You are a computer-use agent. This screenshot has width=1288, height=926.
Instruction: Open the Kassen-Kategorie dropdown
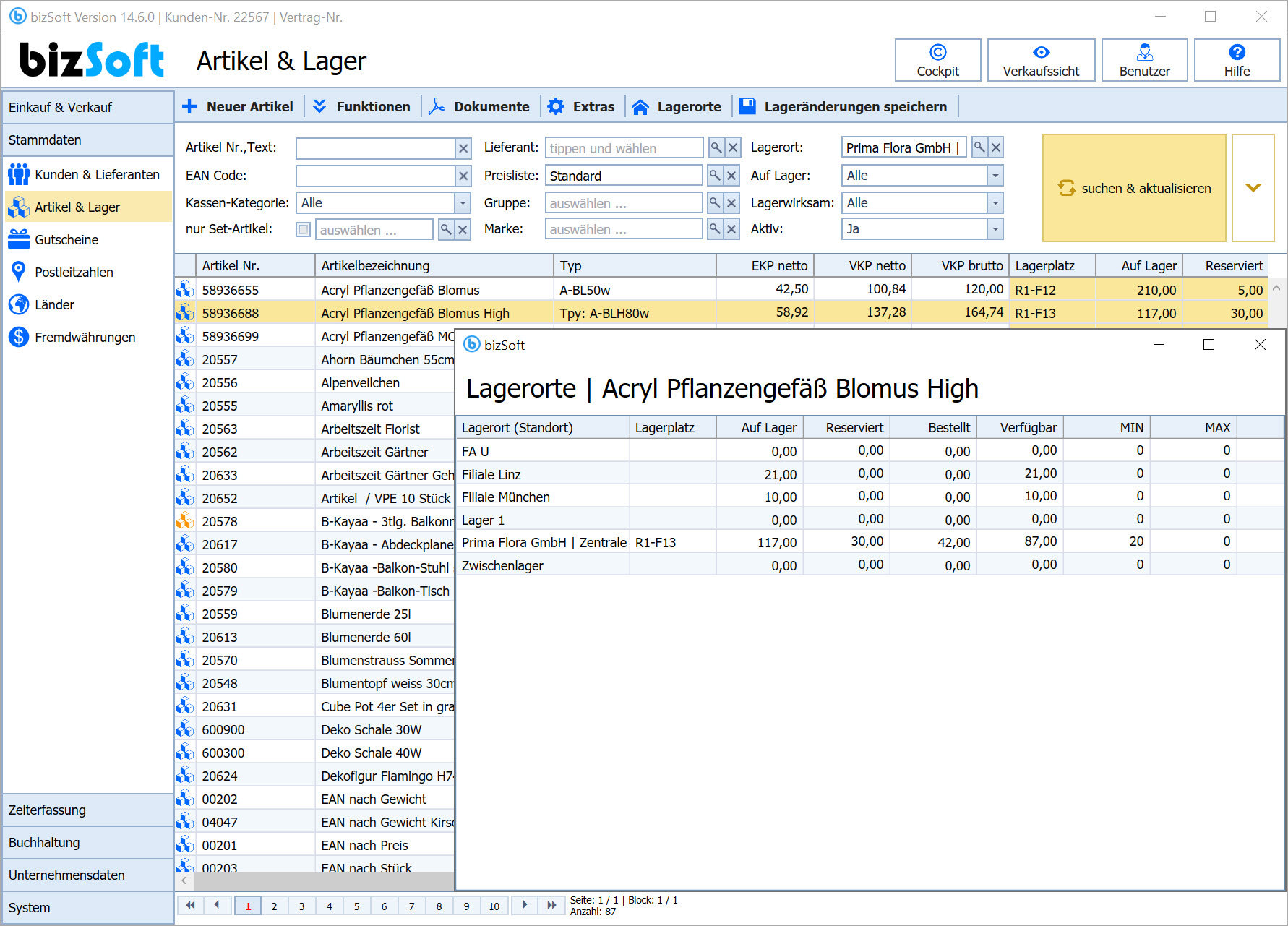[x=463, y=203]
